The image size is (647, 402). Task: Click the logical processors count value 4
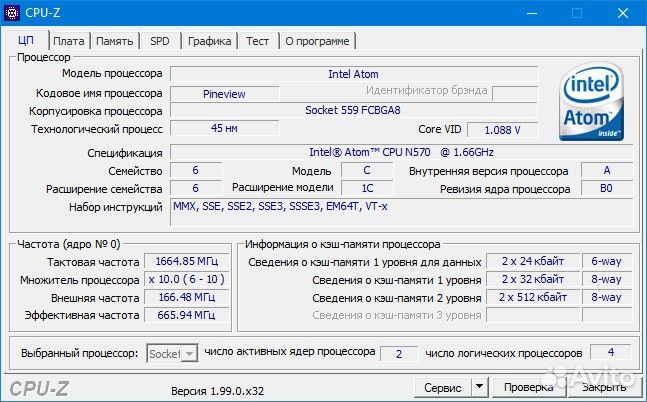[611, 352]
